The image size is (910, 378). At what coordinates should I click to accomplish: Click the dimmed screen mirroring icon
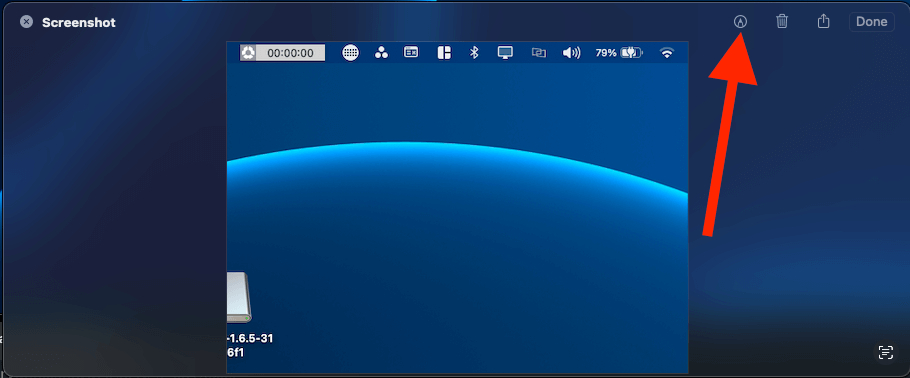[539, 53]
